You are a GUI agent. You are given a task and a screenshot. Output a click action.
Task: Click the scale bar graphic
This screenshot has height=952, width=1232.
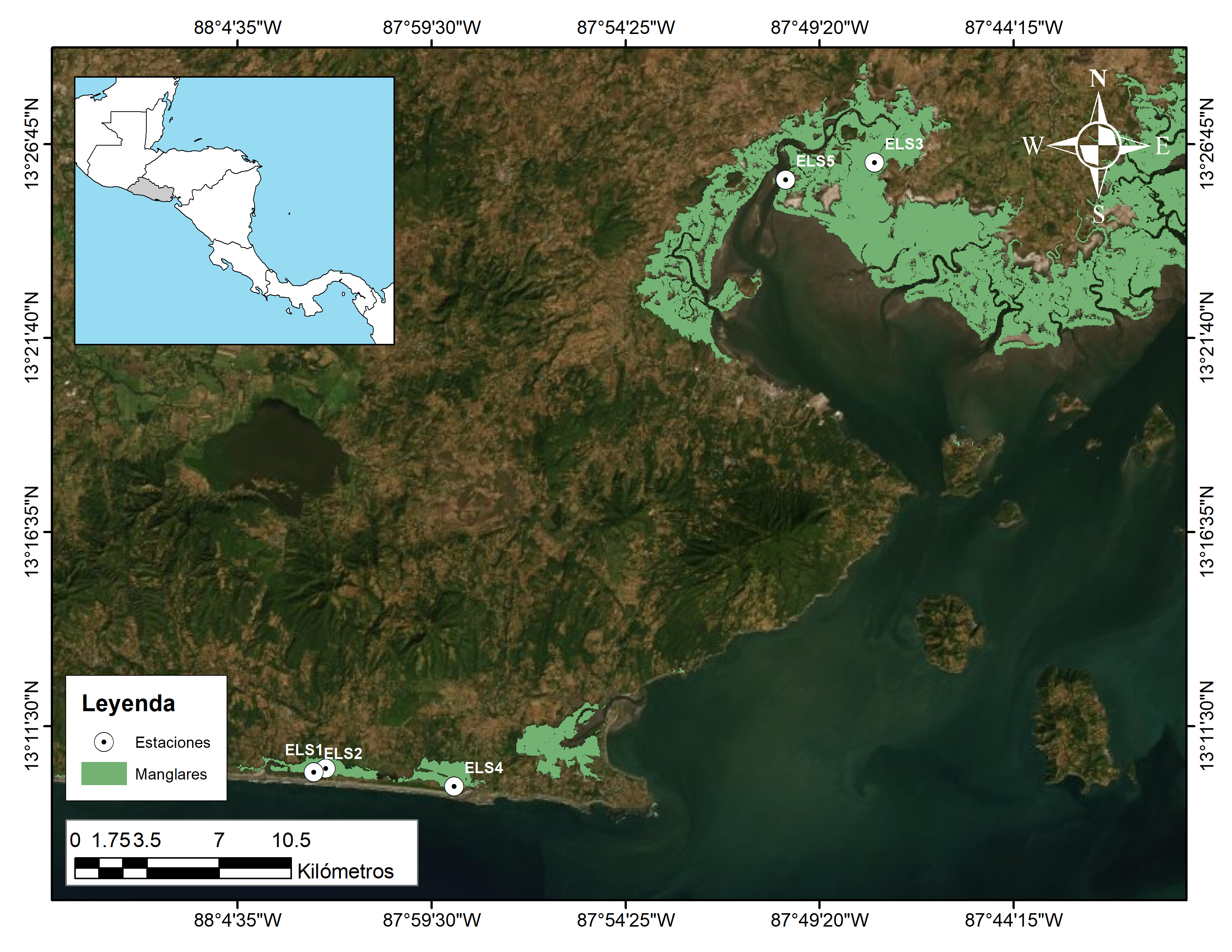click(x=183, y=868)
